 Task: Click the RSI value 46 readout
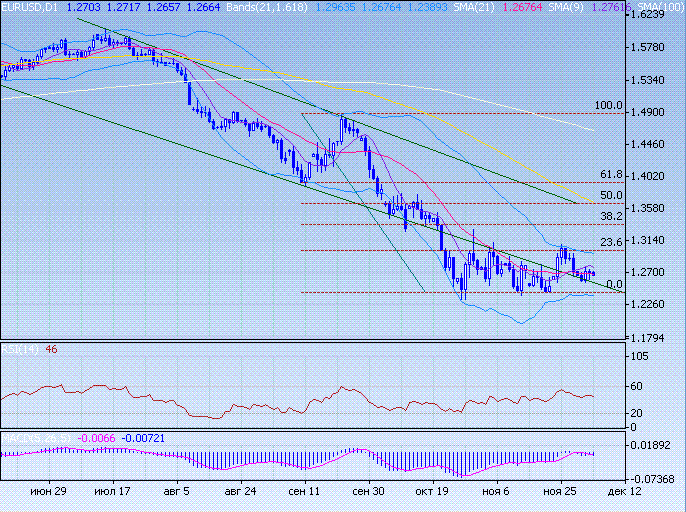click(52, 350)
